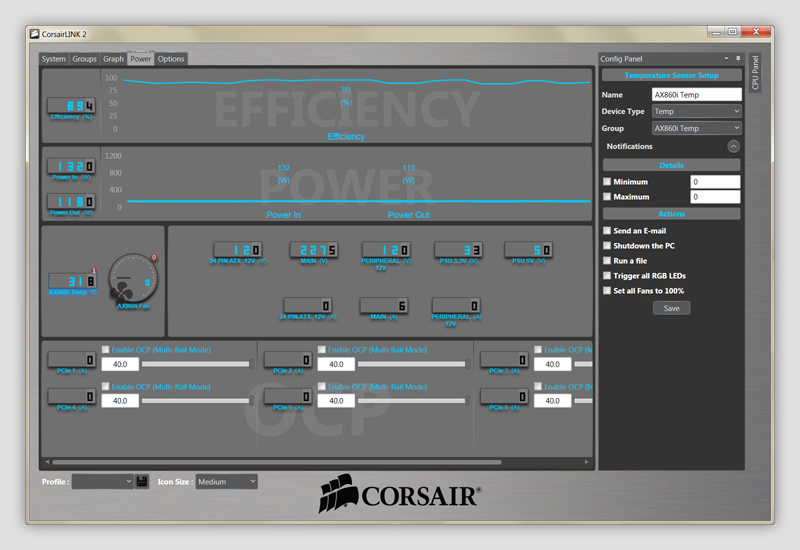Image resolution: width=800 pixels, height=550 pixels.
Task: Click the Power Out (W) digital readout
Action: [x=71, y=202]
